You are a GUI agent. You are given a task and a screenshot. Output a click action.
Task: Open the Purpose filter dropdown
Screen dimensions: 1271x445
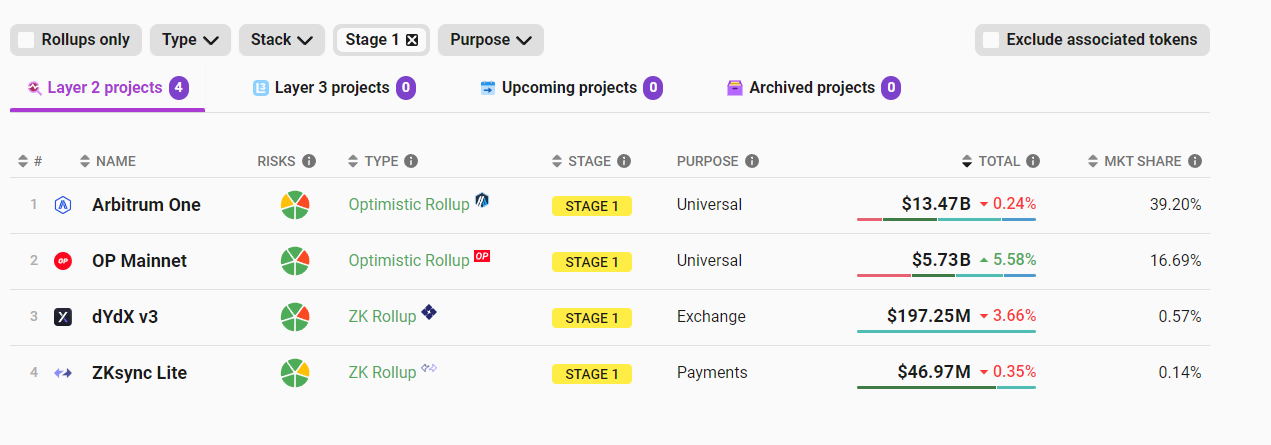[x=490, y=40]
